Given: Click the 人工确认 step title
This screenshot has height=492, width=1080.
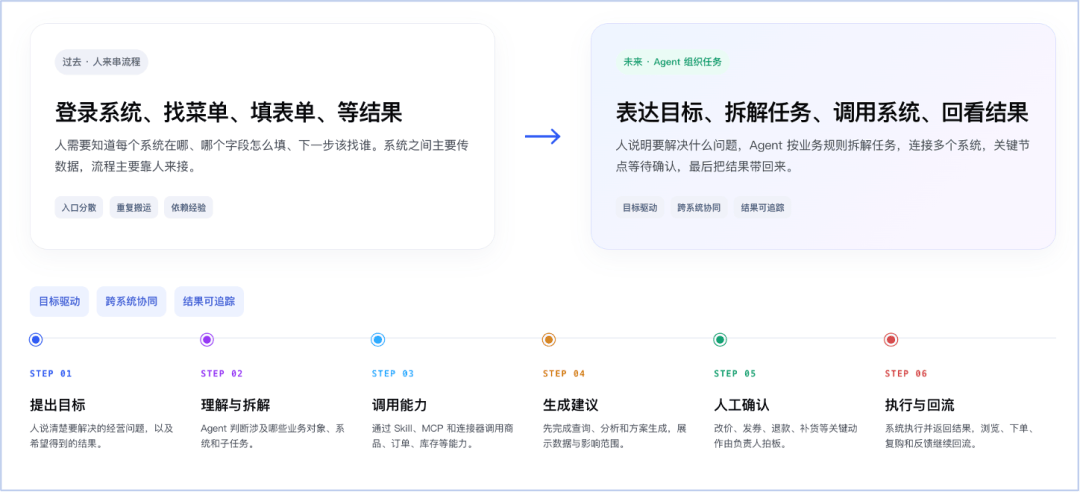Looking at the screenshot, I should 742,404.
